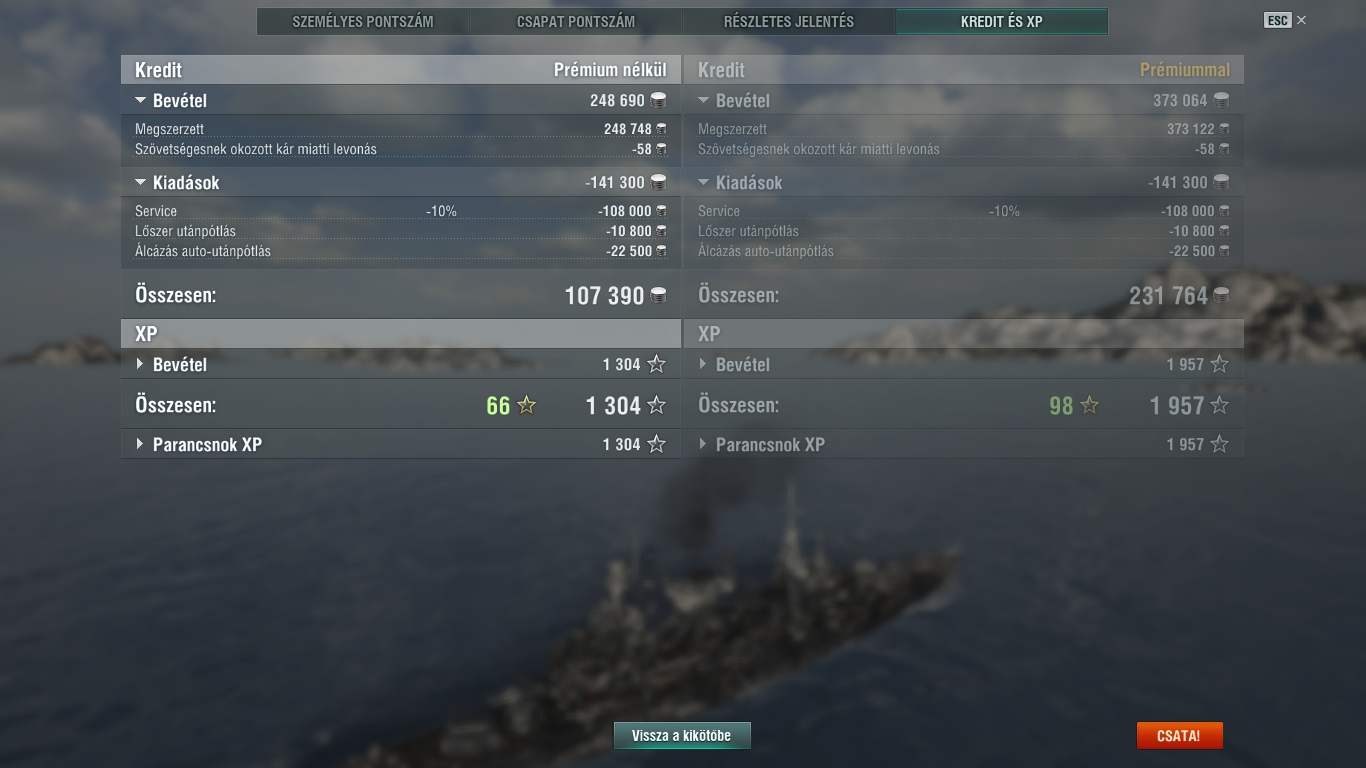Viewport: 1366px width, 768px height.
Task: Click the premium coin icon beside 231 764
Action: [1221, 295]
